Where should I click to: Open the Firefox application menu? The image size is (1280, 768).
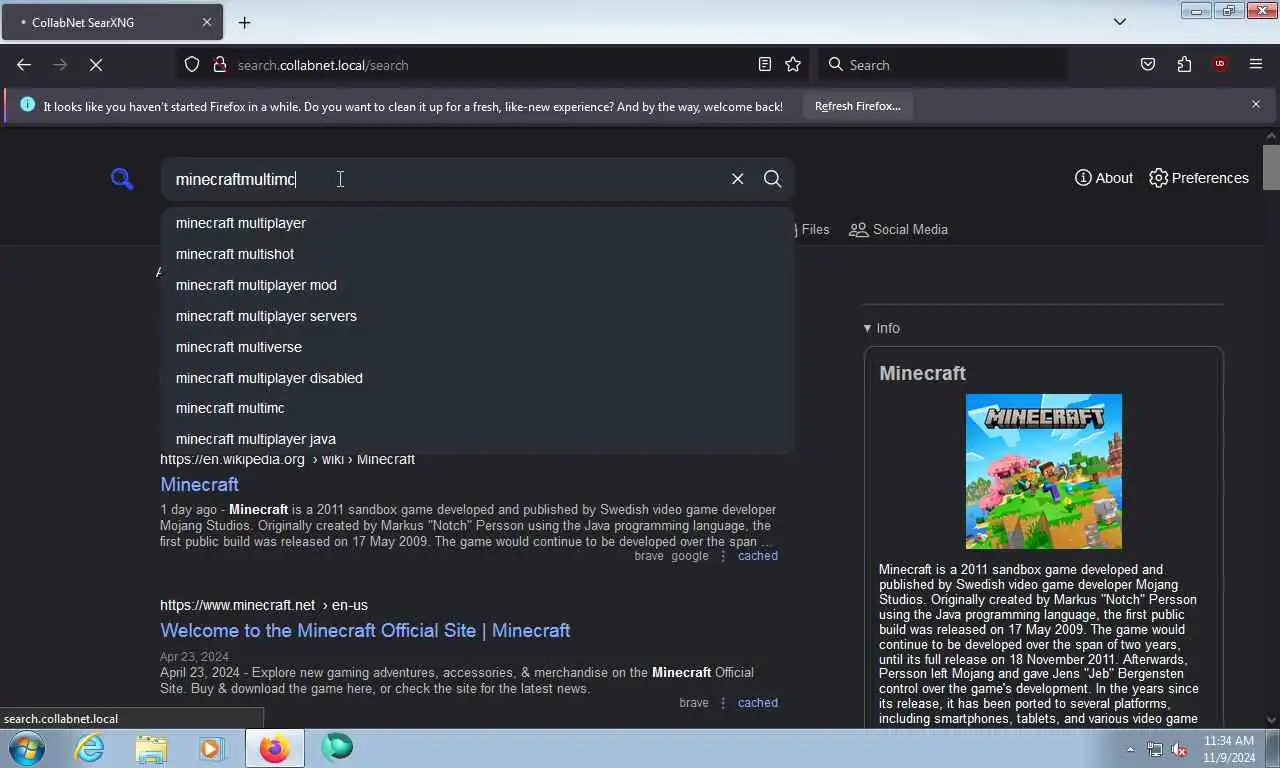[1256, 65]
